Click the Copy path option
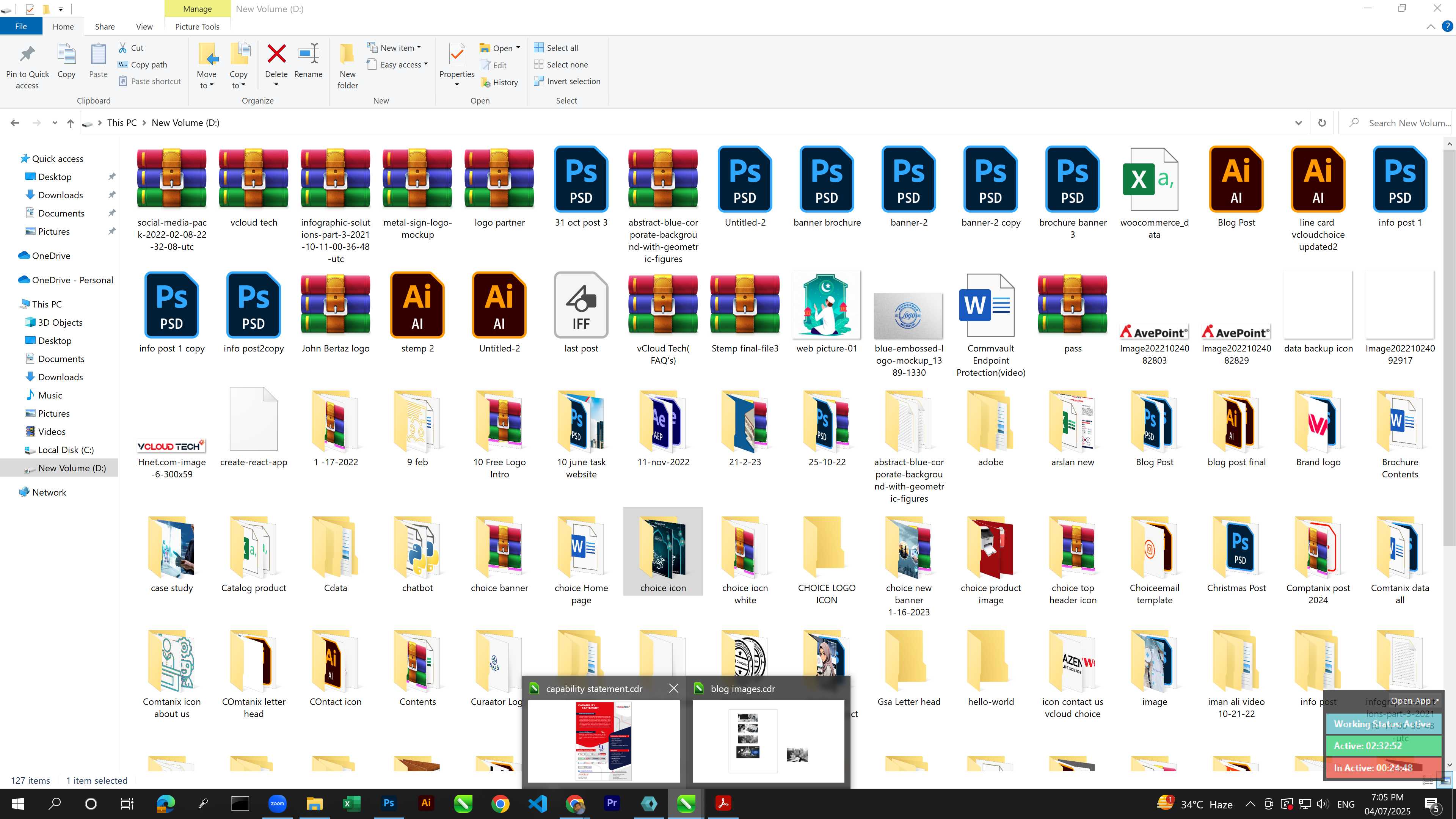 [143, 64]
